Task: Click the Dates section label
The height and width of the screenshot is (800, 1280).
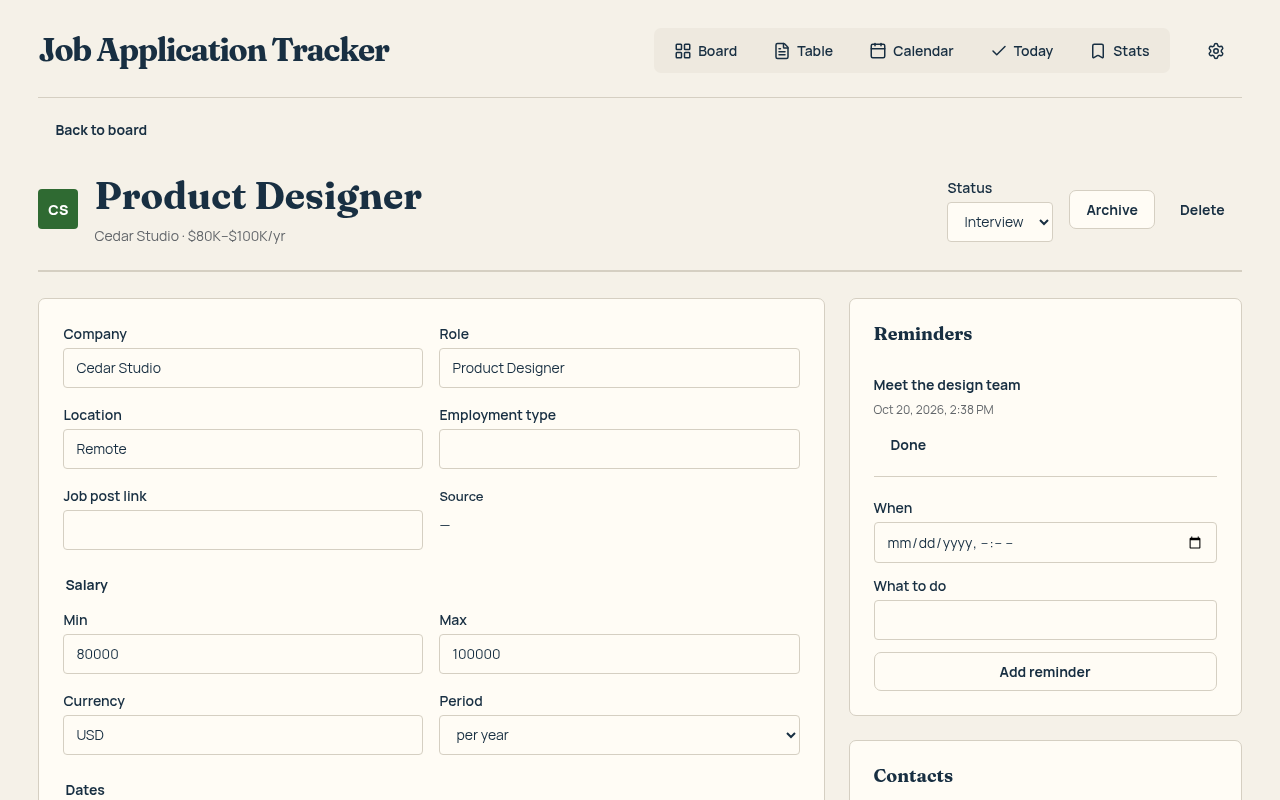Action: tap(85, 790)
